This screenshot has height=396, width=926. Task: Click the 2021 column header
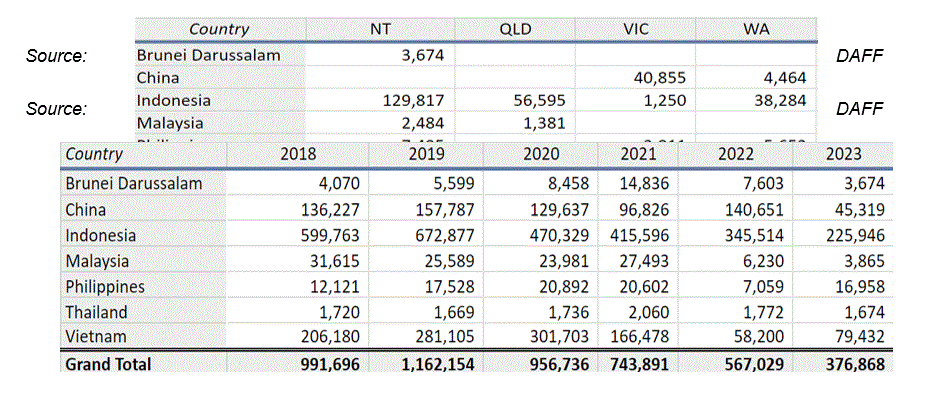coord(638,155)
